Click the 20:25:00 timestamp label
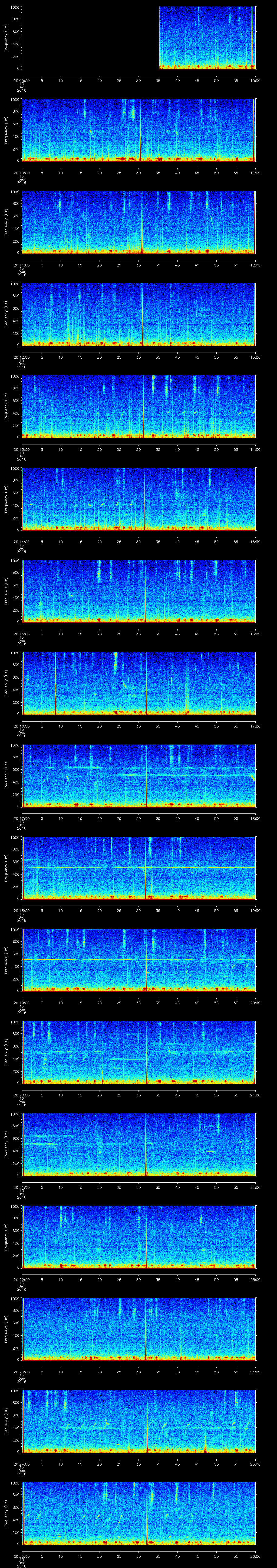 [21, 1556]
